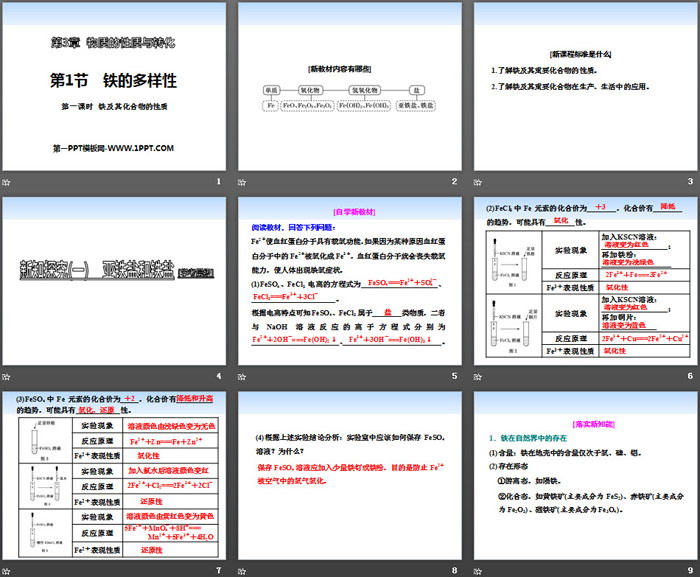Click the slide number 8 label
The height and width of the screenshot is (577, 700).
(x=453, y=570)
